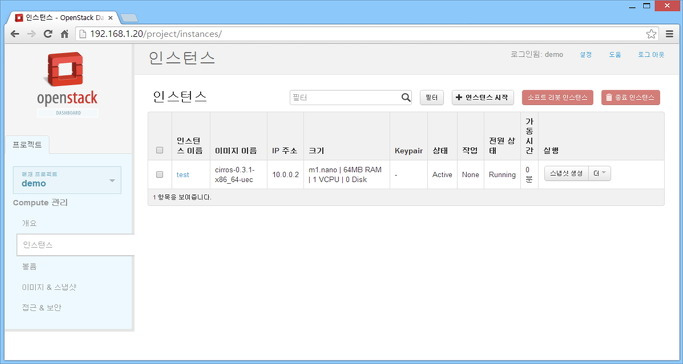683x364 pixels.
Task: Open the Chrome hamburger menu
Action: point(669,34)
